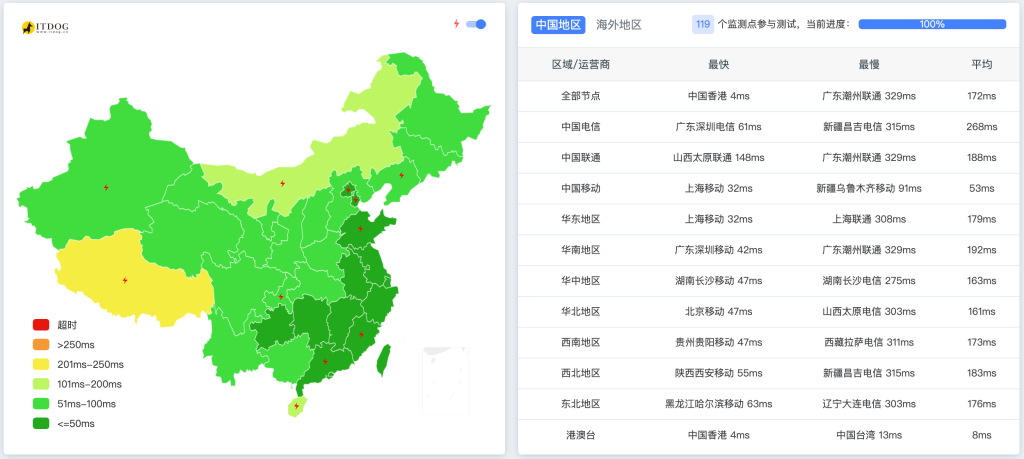Click the lightning marker on Xinjiang region
The width and height of the screenshot is (1024, 459).
tap(107, 187)
